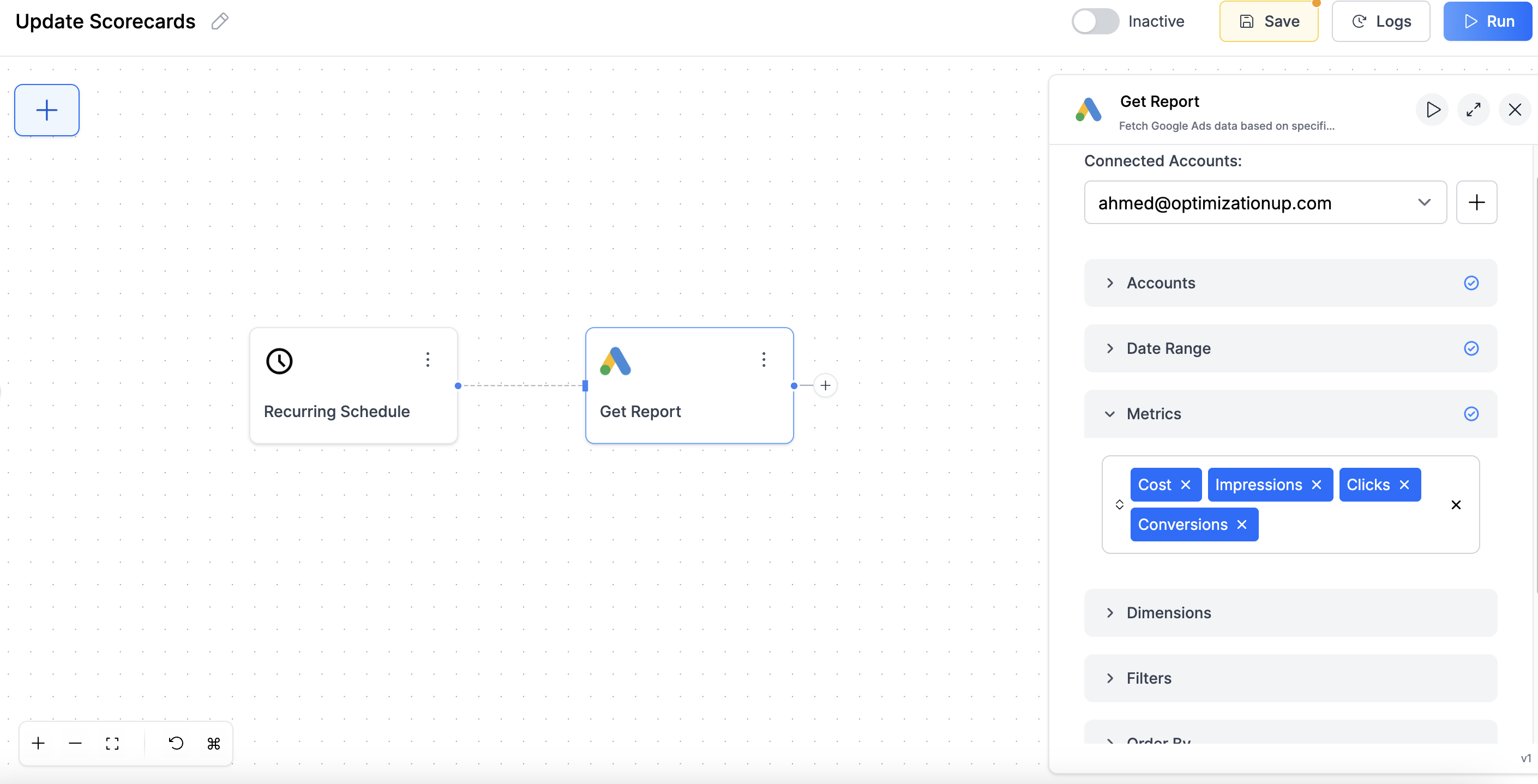Image resolution: width=1538 pixels, height=784 pixels.
Task: Expand the Get Report panel to fullscreen
Action: tap(1473, 110)
